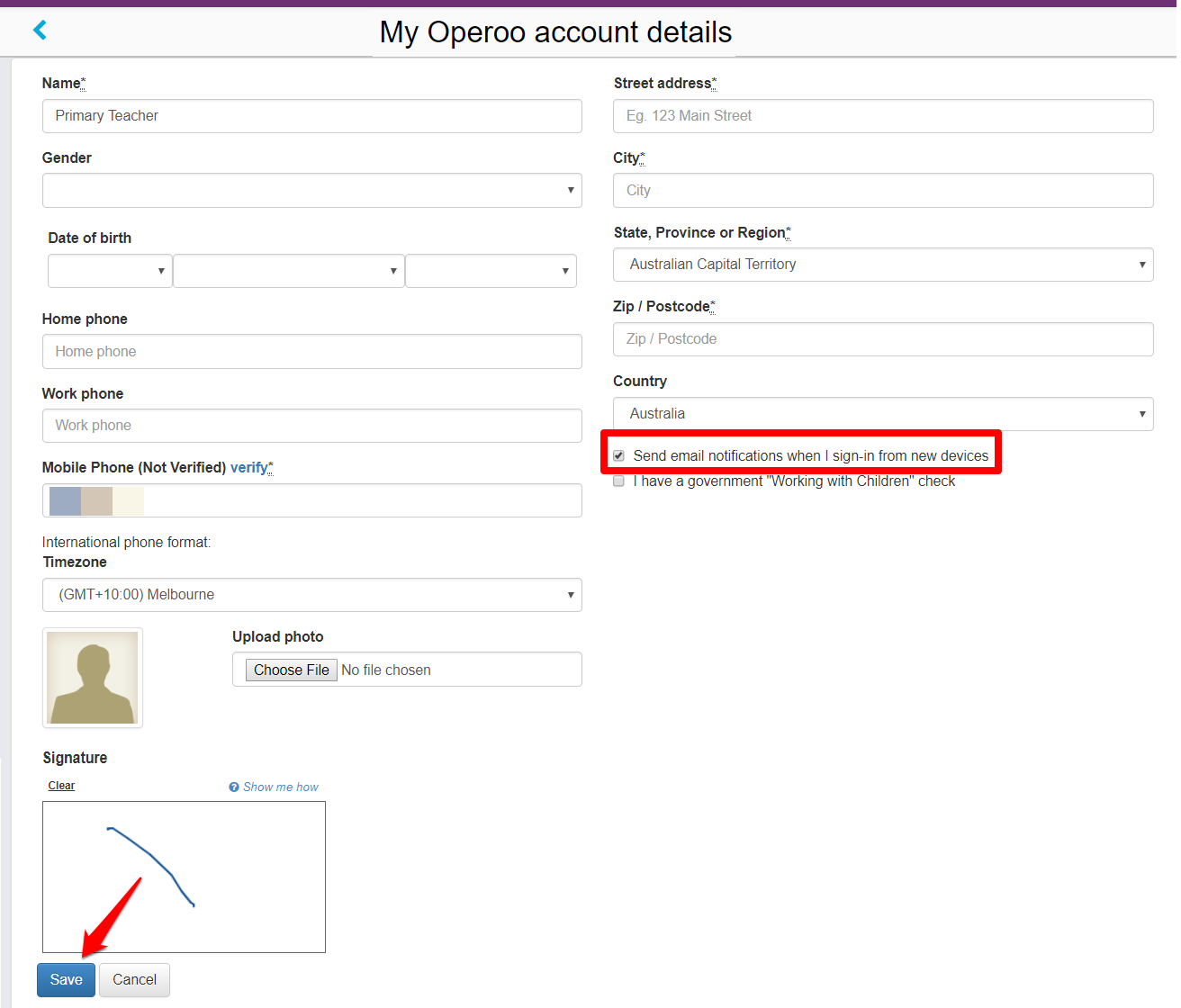The width and height of the screenshot is (1181, 1008).
Task: Go back using the blue chevron arrow
Action: tap(40, 31)
